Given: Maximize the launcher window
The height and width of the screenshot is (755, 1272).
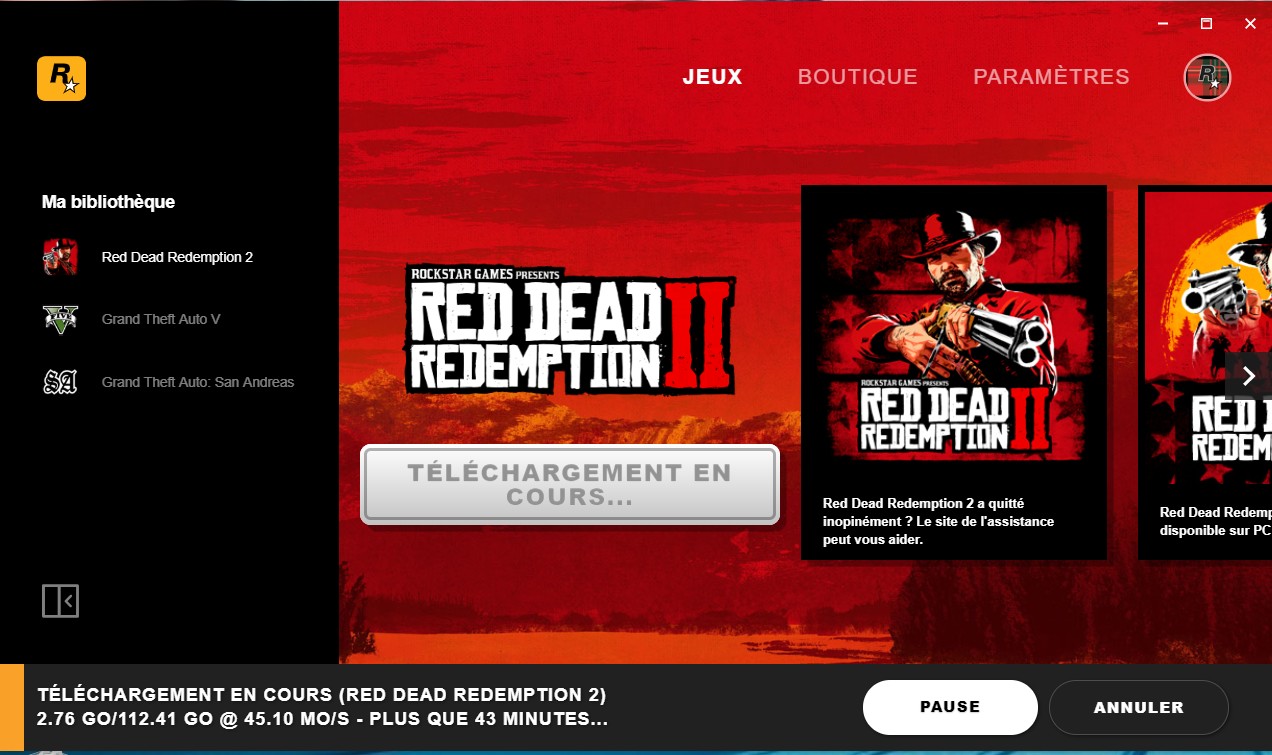Looking at the screenshot, I should click(1207, 24).
